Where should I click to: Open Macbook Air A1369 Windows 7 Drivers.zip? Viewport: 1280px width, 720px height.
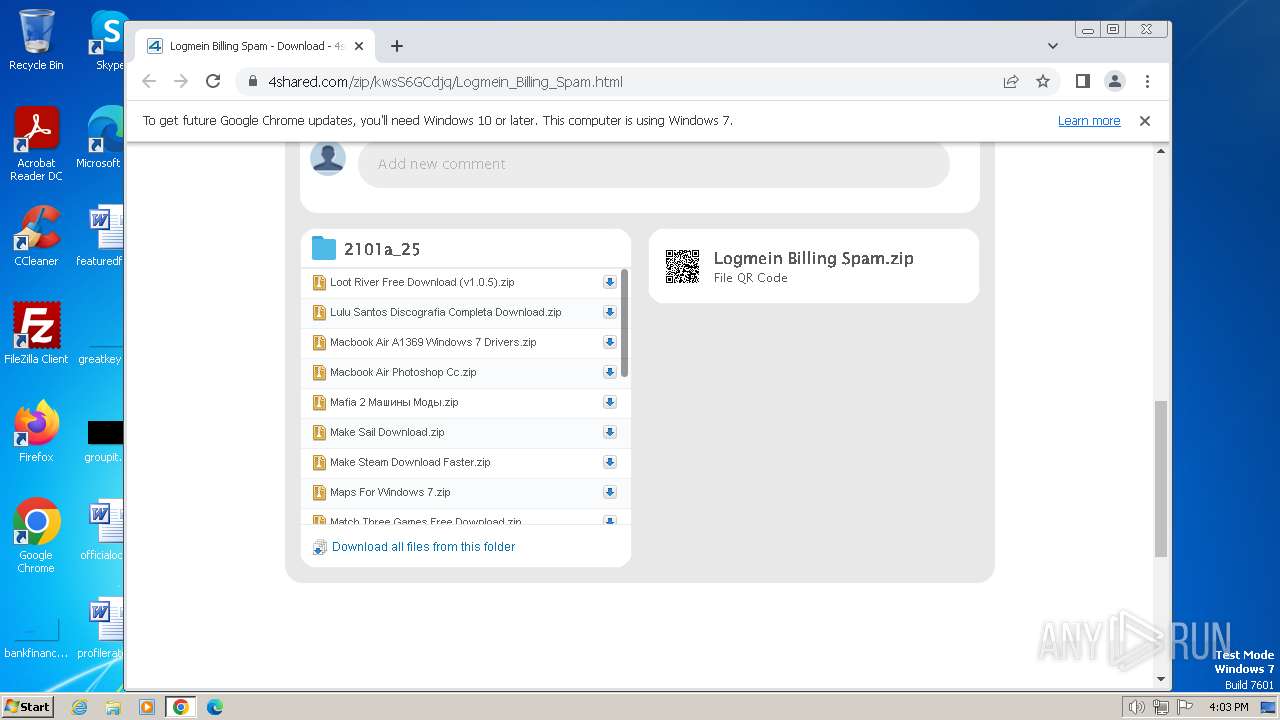point(433,342)
